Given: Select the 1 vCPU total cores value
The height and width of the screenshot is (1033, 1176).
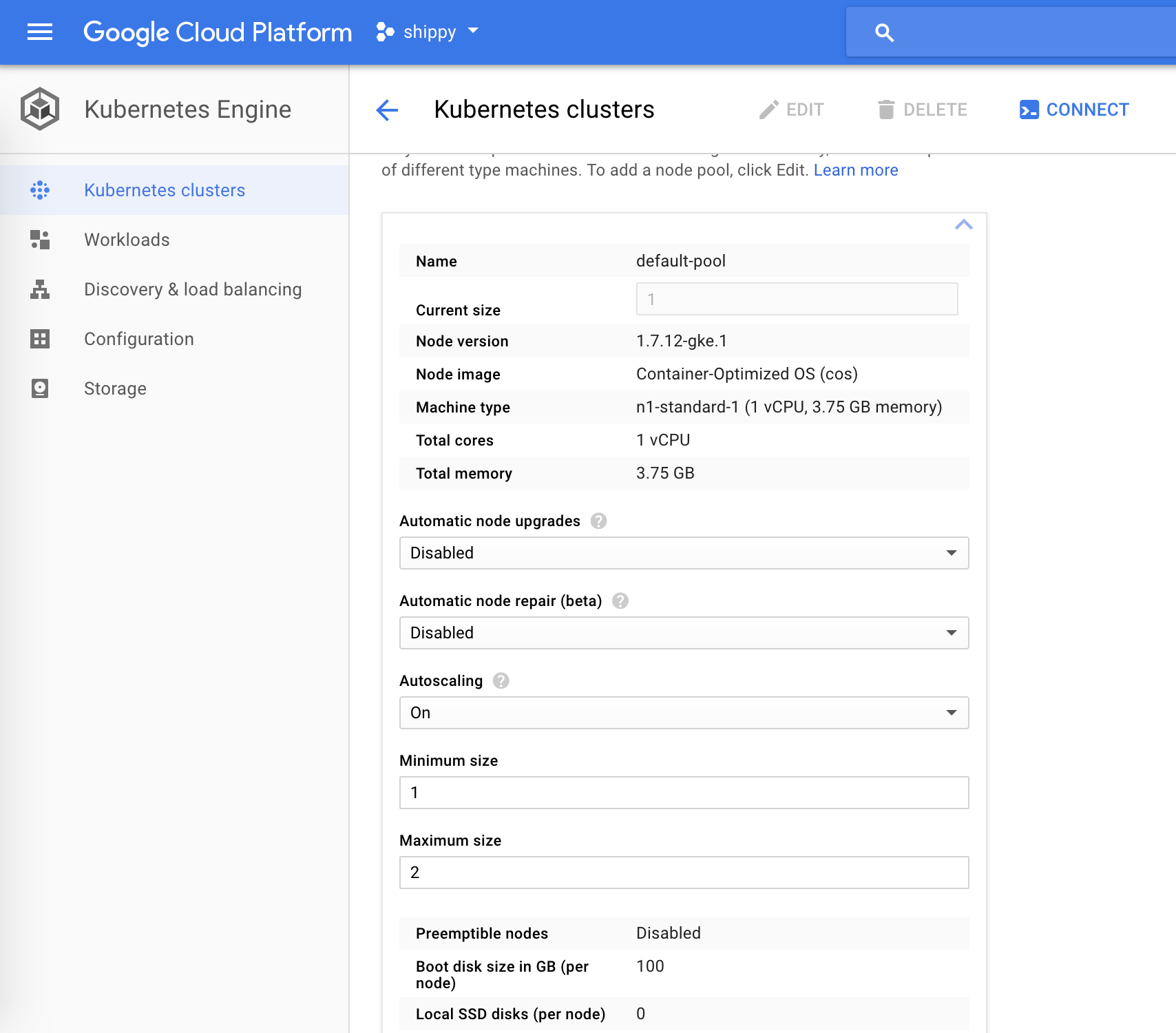Looking at the screenshot, I should [663, 440].
